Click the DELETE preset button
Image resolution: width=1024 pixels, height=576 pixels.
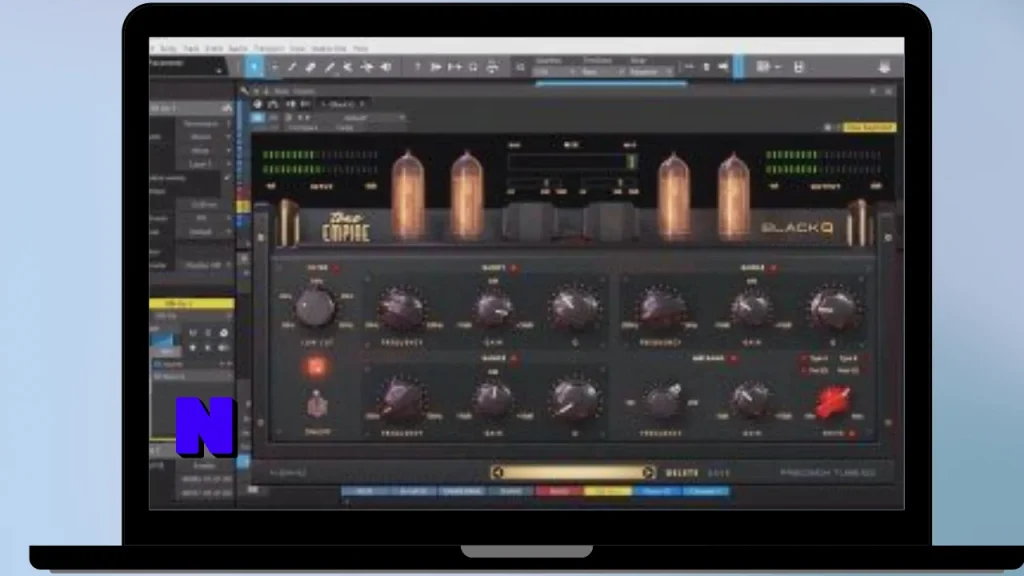(682, 473)
